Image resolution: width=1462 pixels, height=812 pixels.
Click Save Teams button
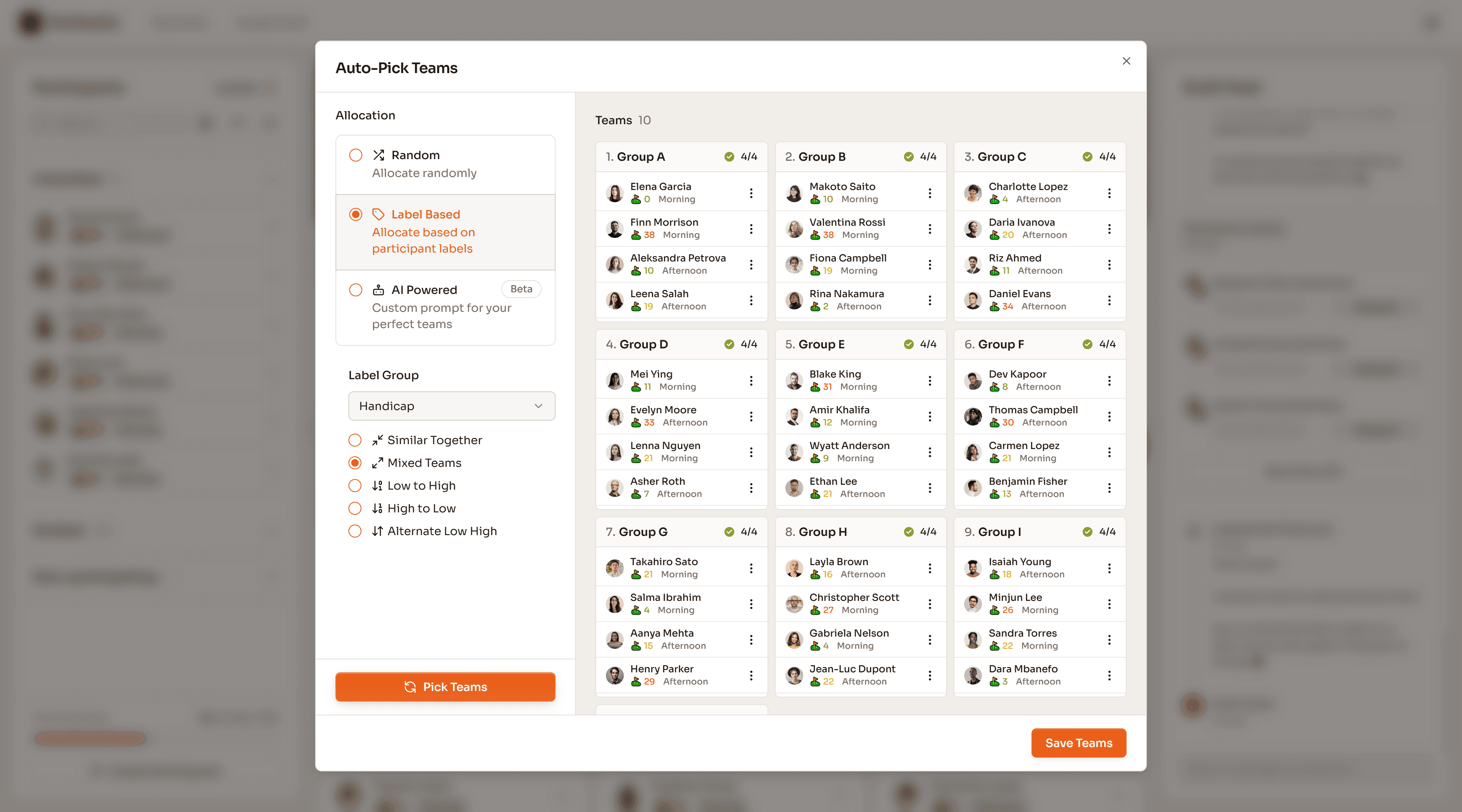coord(1078,743)
